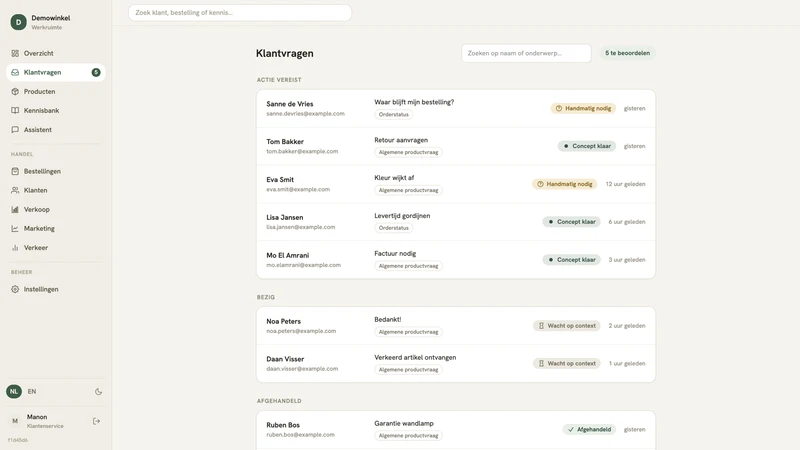Click 'Algemene productvraag' tag under Retour aanvragen
800x450 pixels.
click(x=408, y=152)
